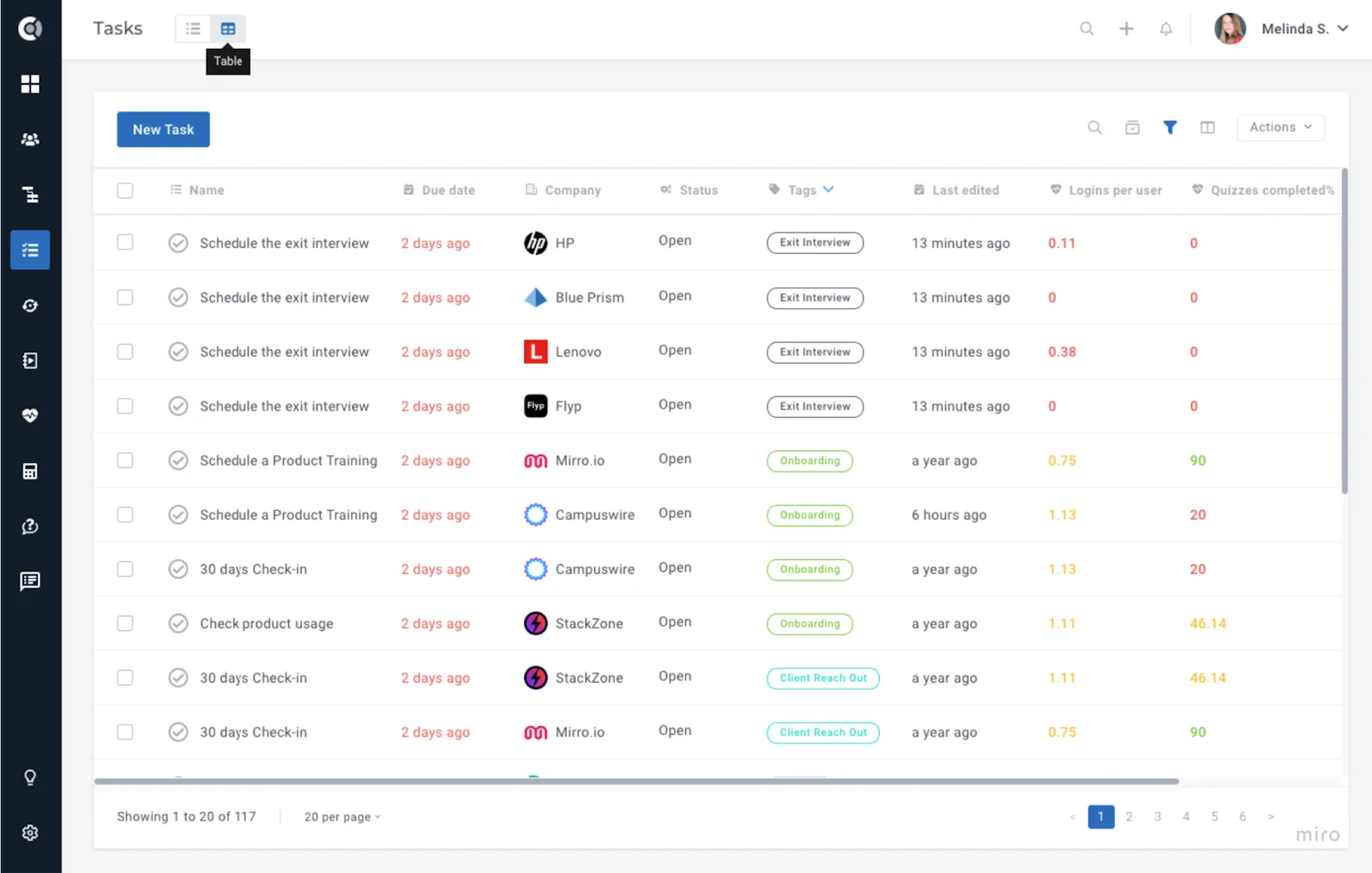Image resolution: width=1372 pixels, height=873 pixels.
Task: Open the calculator icon in sidebar
Action: (x=30, y=471)
